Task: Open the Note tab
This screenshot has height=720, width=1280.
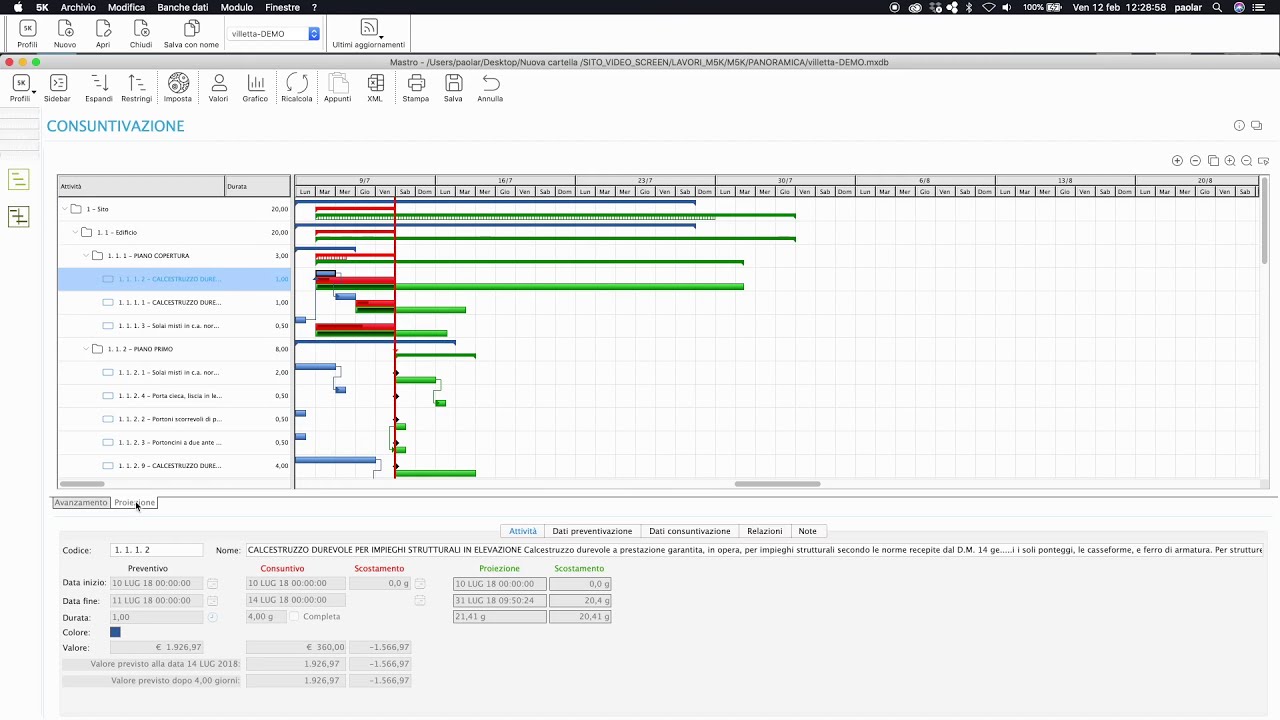Action: tap(807, 531)
